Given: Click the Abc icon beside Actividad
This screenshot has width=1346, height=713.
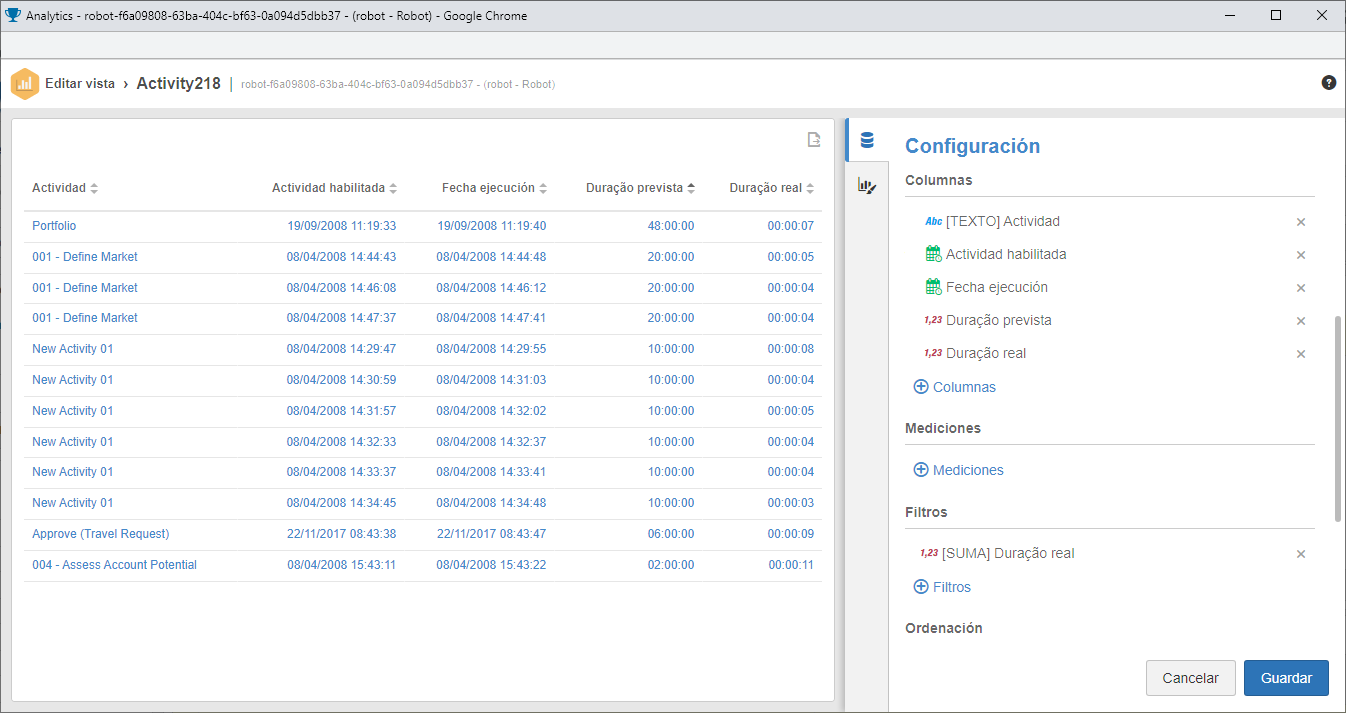Looking at the screenshot, I should [x=934, y=222].
